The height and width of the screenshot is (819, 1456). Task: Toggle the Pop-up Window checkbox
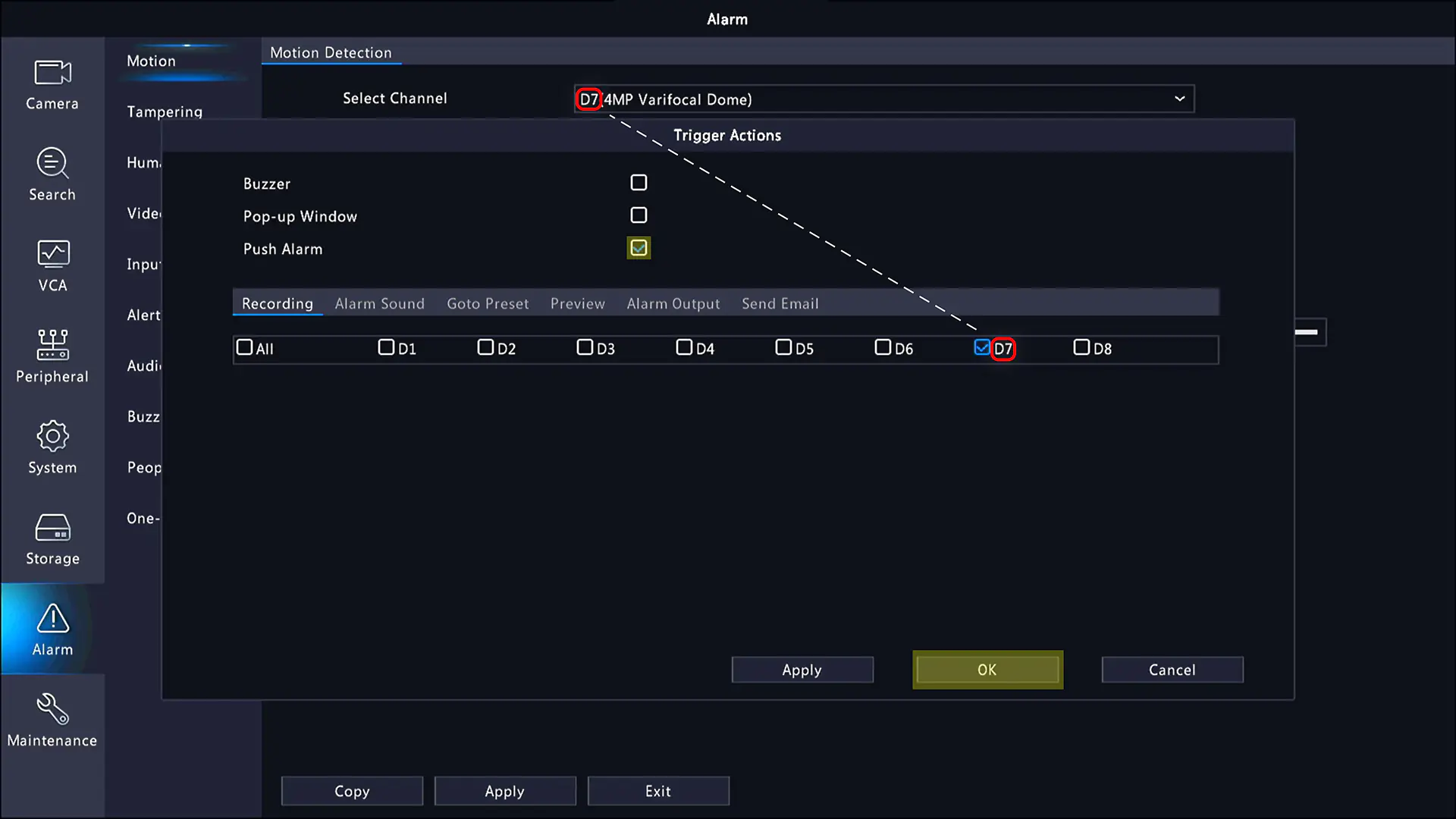(639, 215)
